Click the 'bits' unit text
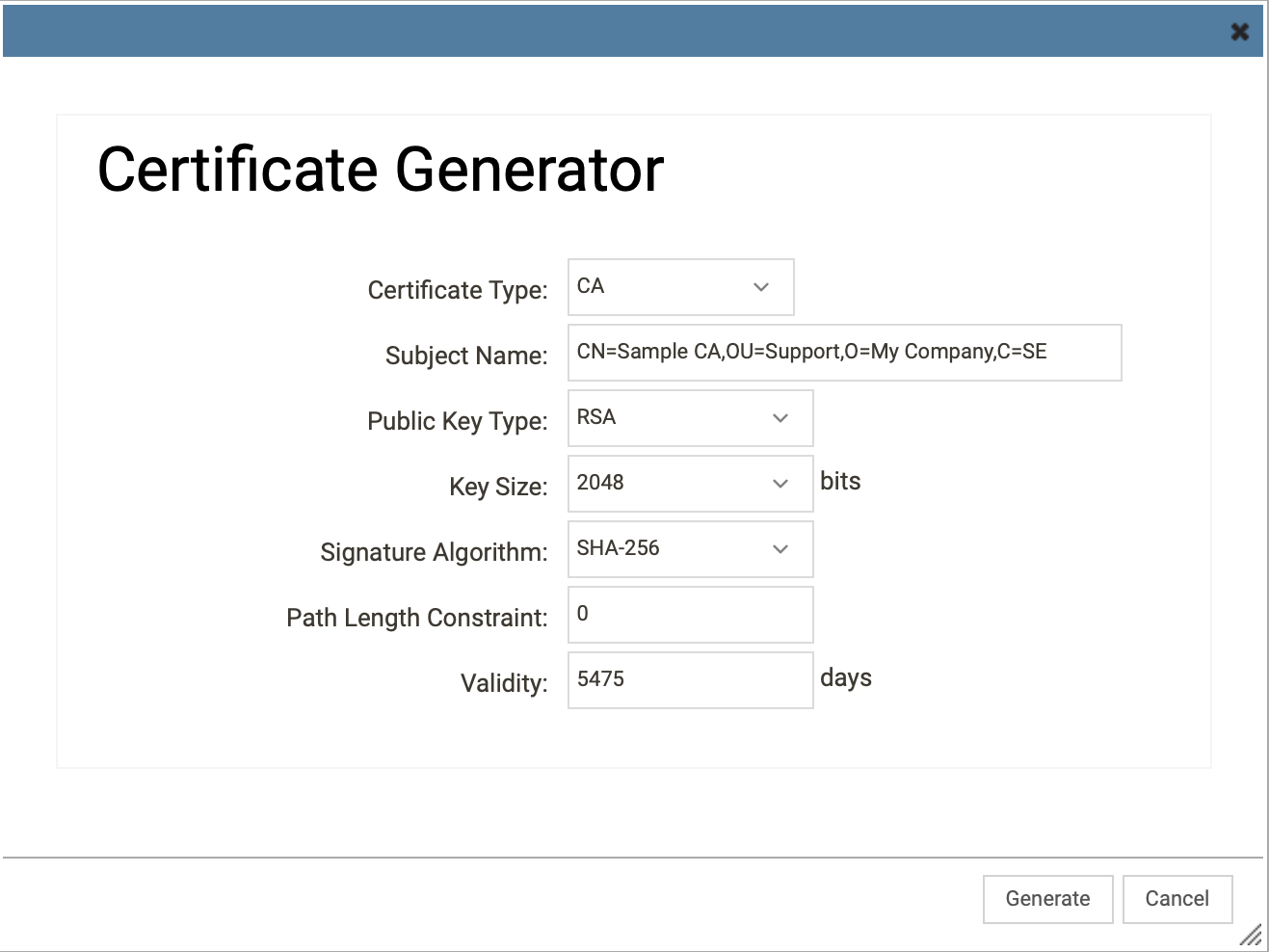 click(840, 481)
